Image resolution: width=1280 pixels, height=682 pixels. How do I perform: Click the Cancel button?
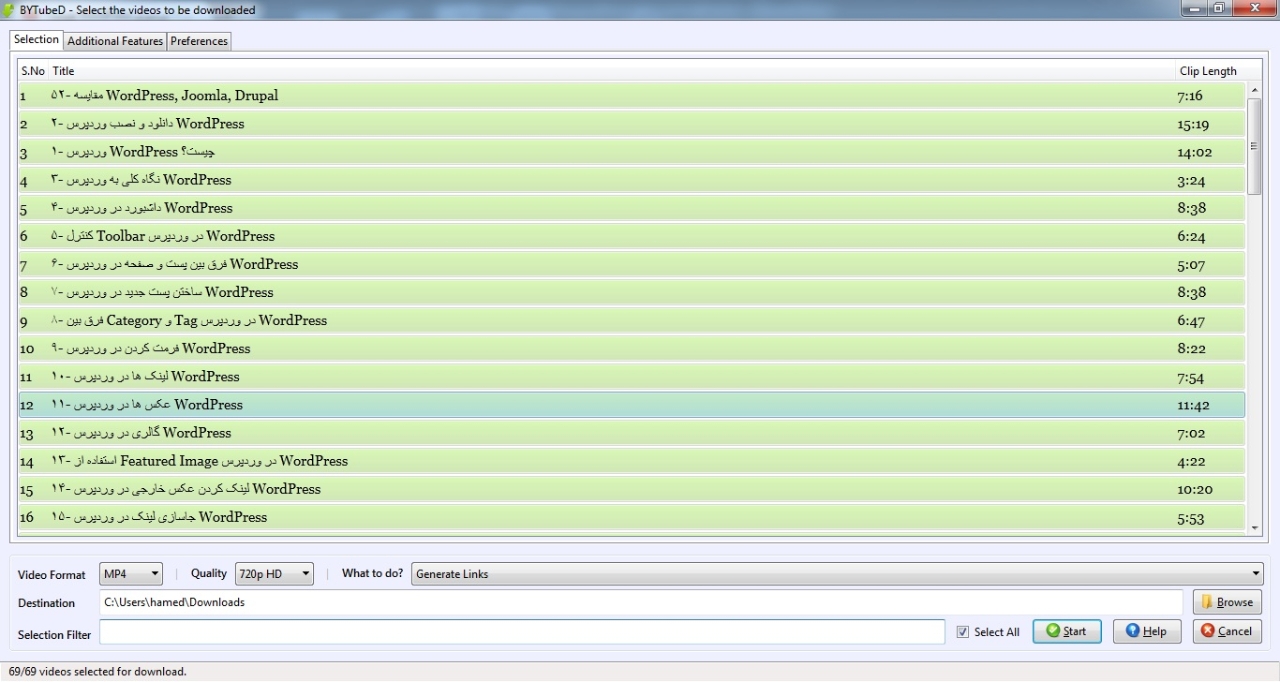[x=1227, y=631]
